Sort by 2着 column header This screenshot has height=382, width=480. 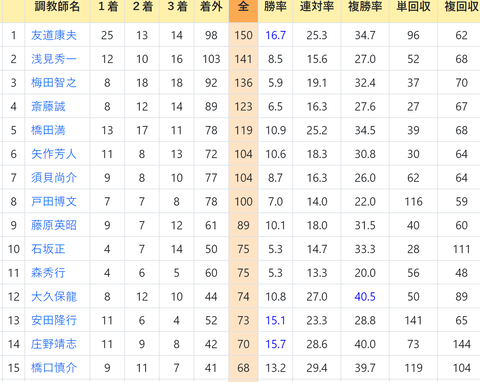click(x=142, y=7)
